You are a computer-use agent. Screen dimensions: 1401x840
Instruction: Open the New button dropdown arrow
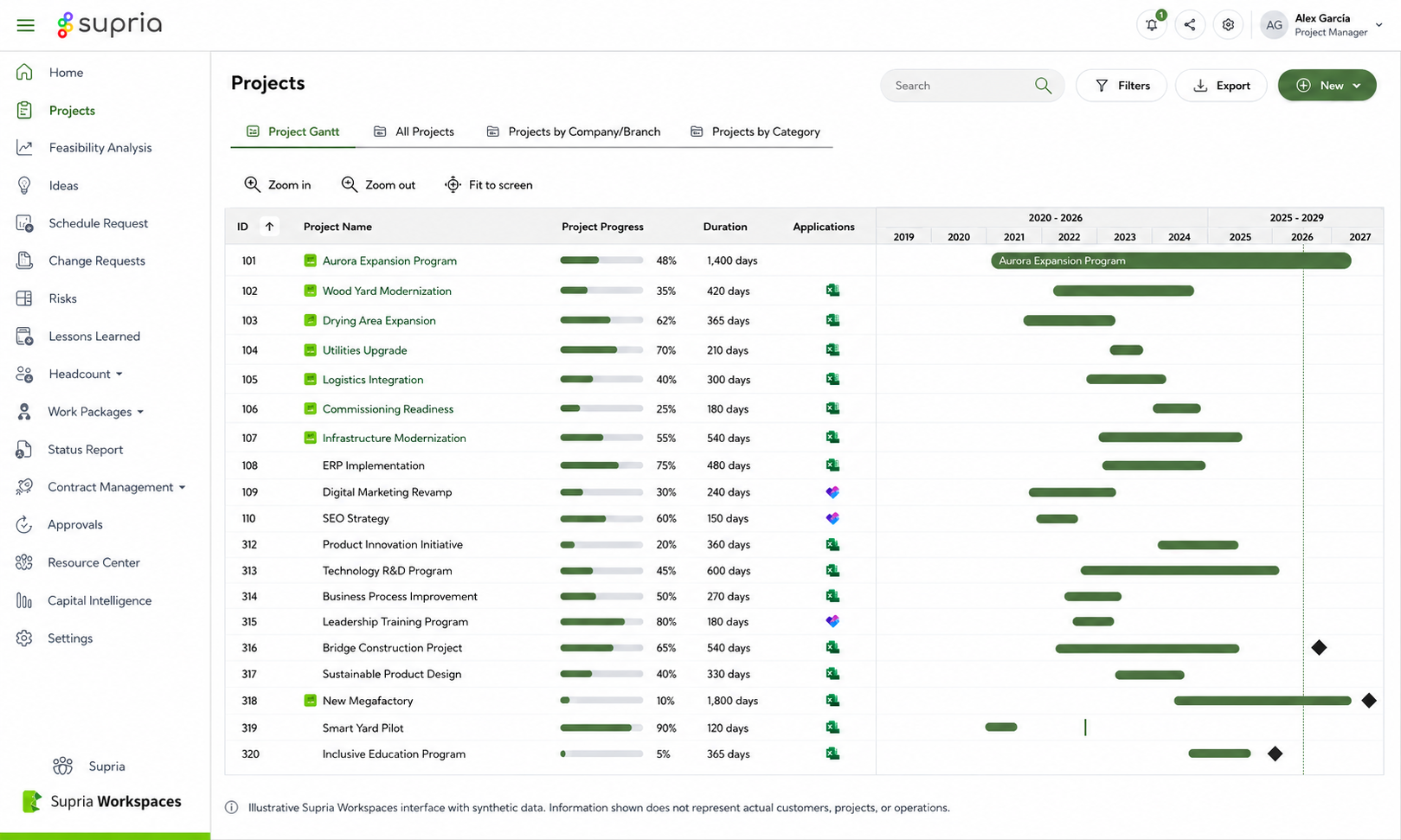[x=1357, y=86]
